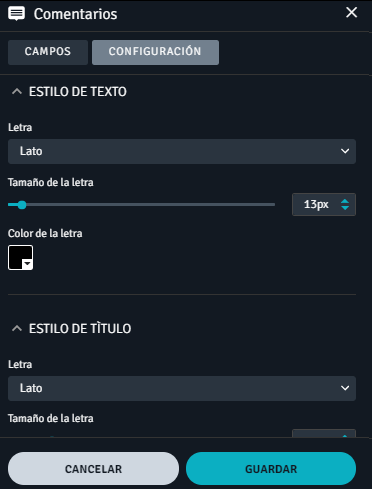
Task: Open the Letra font dropdown under Estilo de tìtulo
Action: [x=182, y=388]
